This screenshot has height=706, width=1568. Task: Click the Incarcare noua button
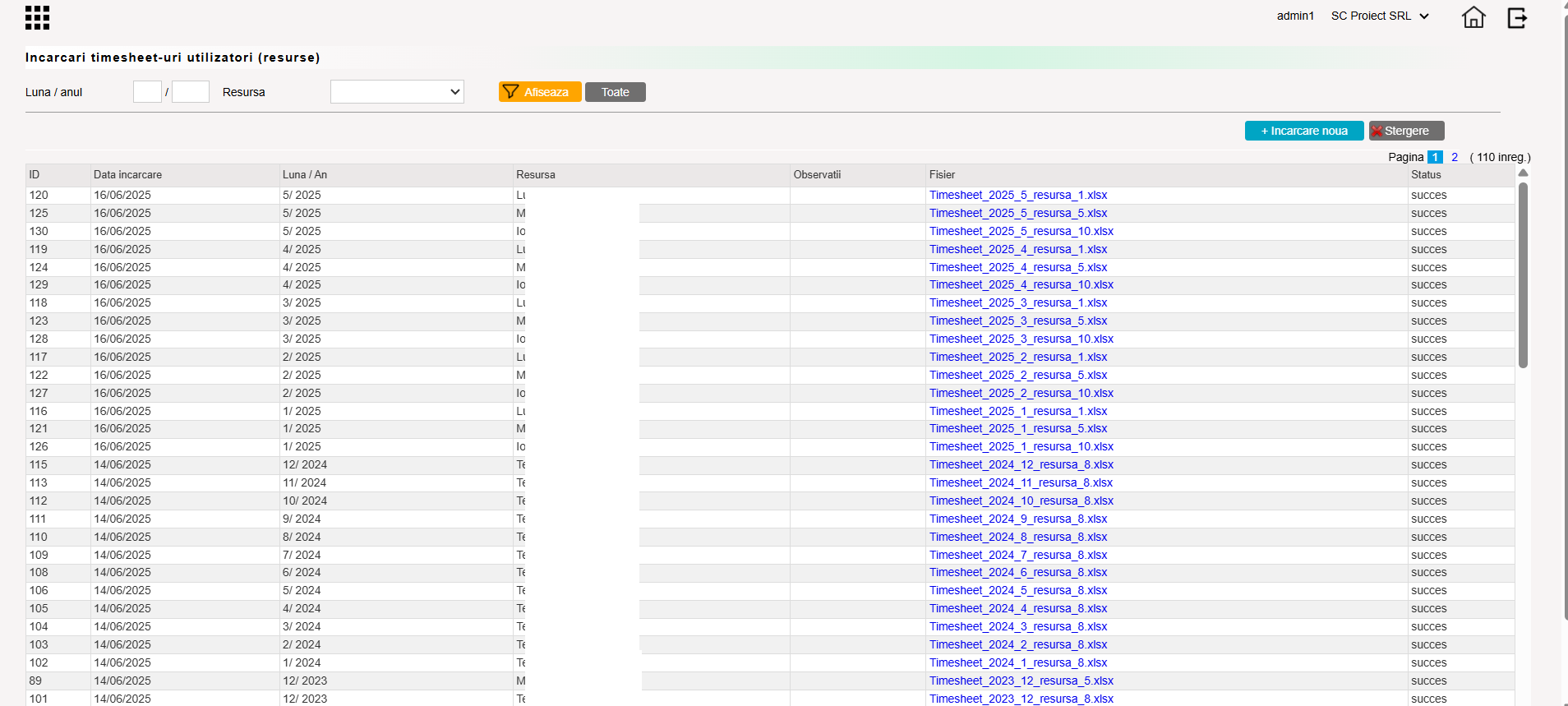1304,131
